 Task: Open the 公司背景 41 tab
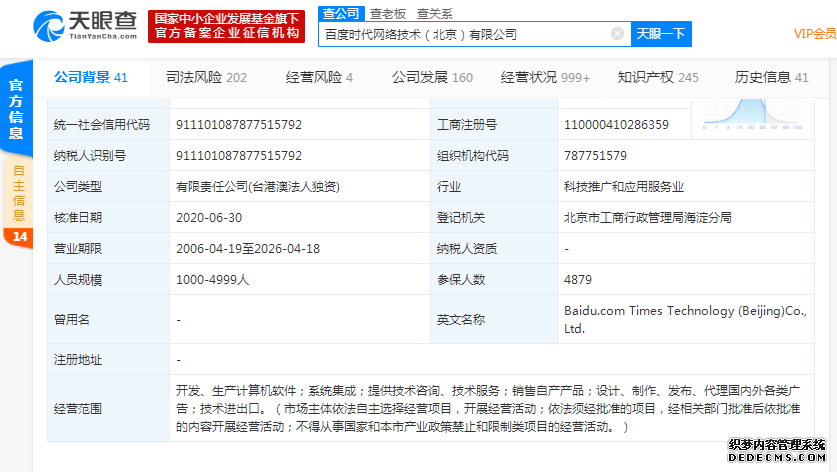tap(91, 77)
